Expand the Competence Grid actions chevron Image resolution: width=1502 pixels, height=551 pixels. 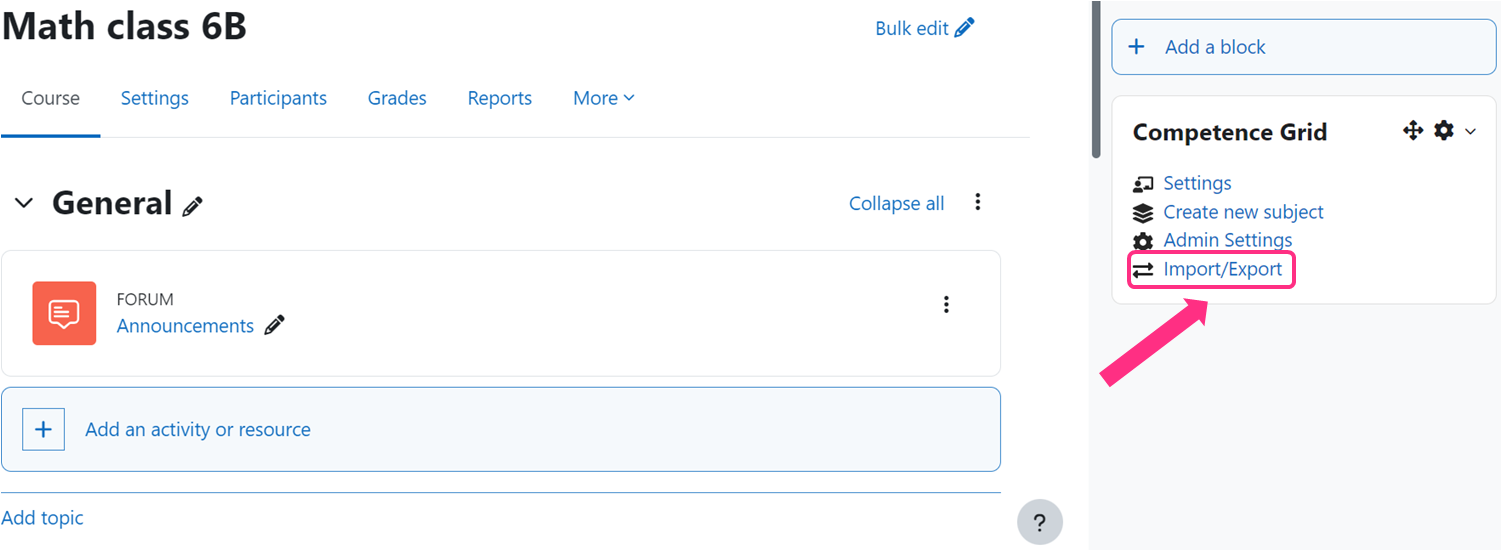[x=1470, y=132]
